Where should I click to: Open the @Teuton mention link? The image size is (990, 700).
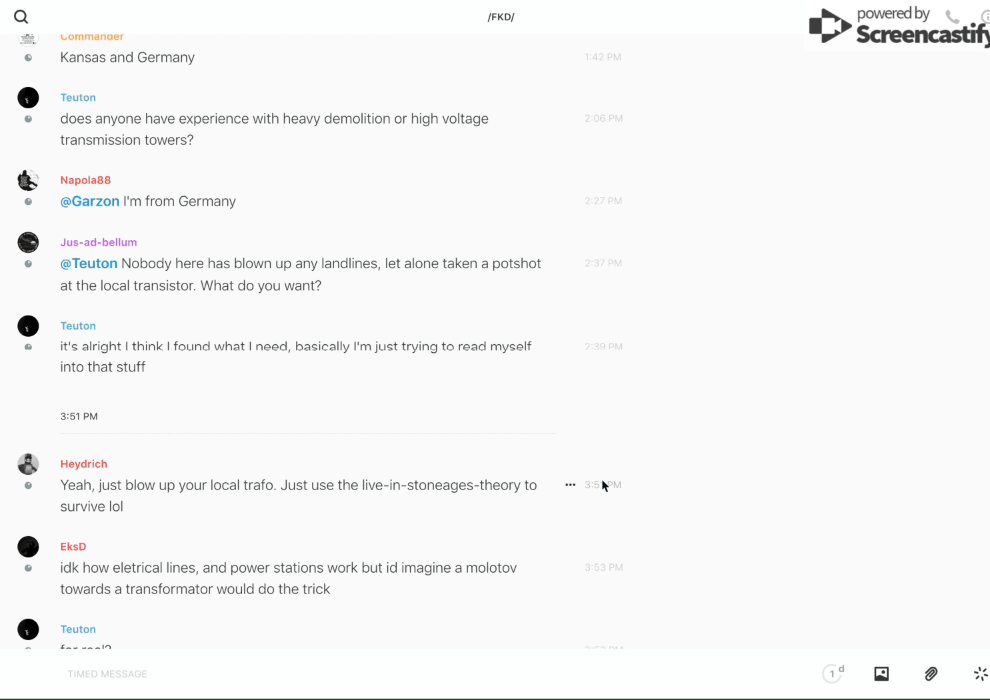tap(89, 264)
